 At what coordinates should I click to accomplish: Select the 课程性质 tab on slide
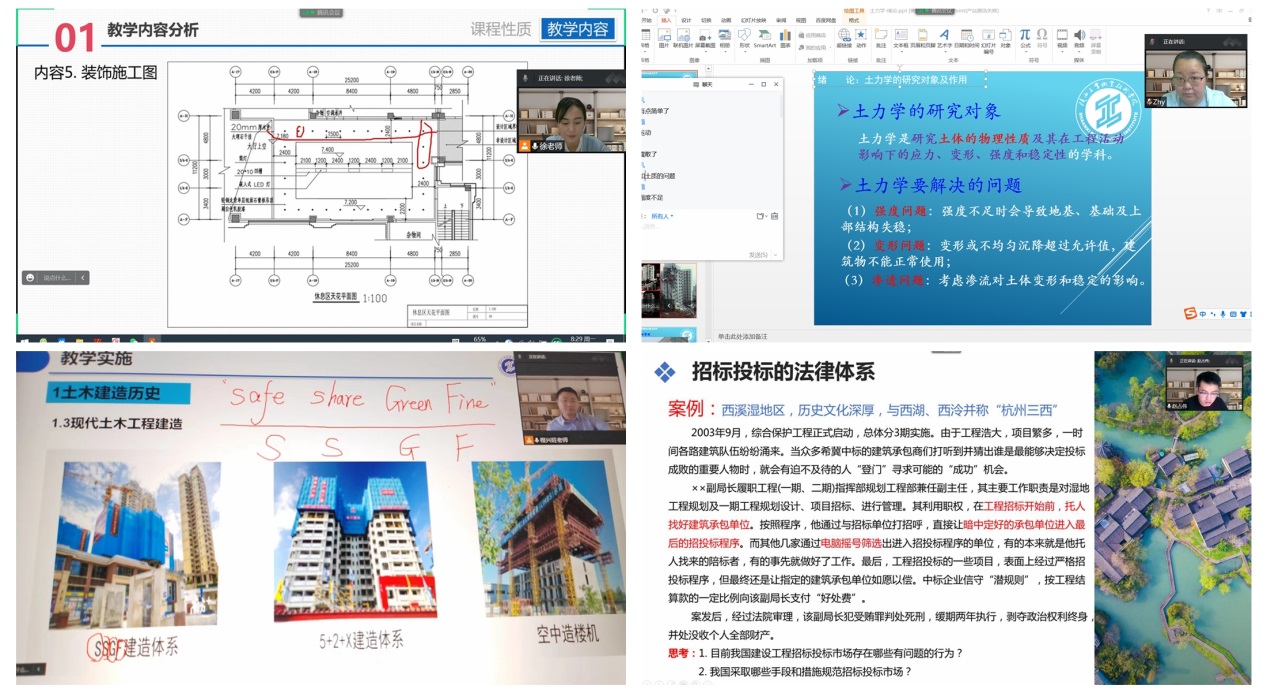(501, 29)
